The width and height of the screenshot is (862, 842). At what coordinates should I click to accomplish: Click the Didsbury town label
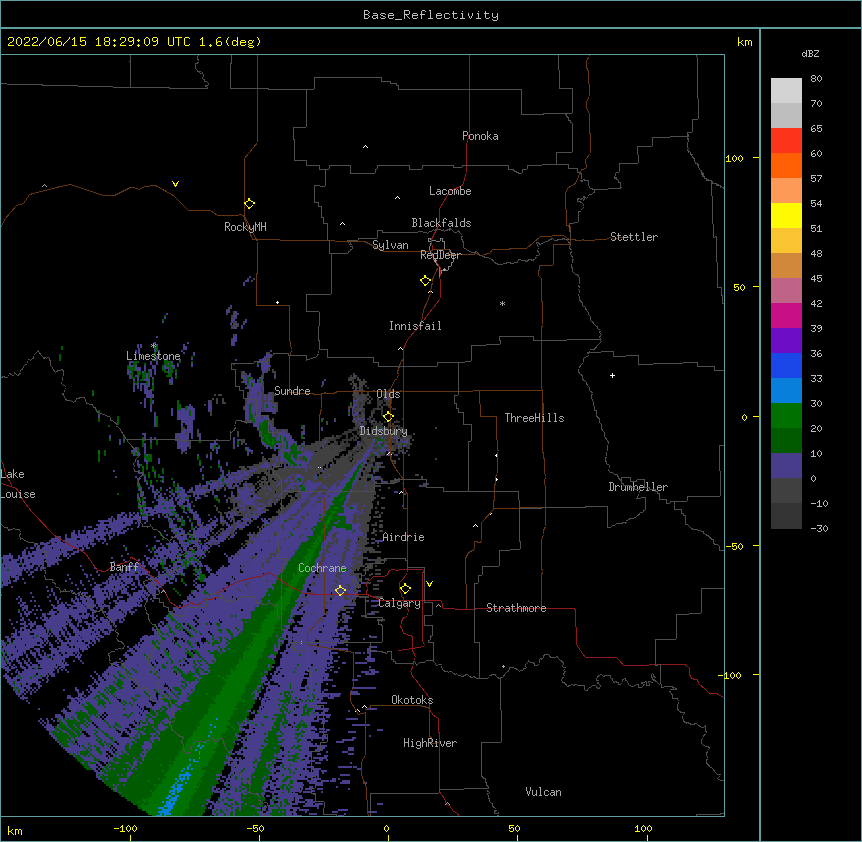[x=384, y=431]
